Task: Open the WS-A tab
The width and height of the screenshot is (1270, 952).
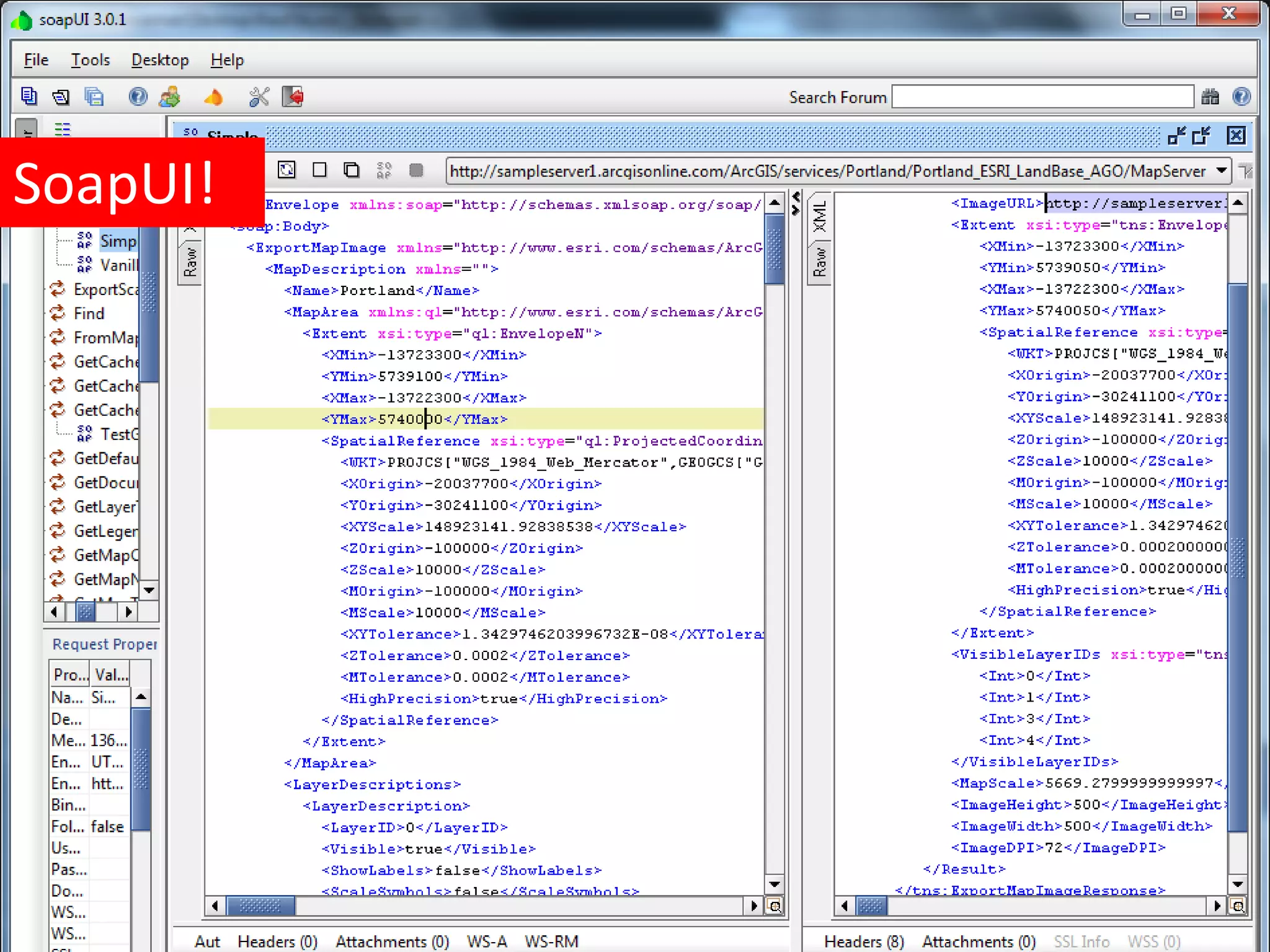Action: (x=487, y=941)
